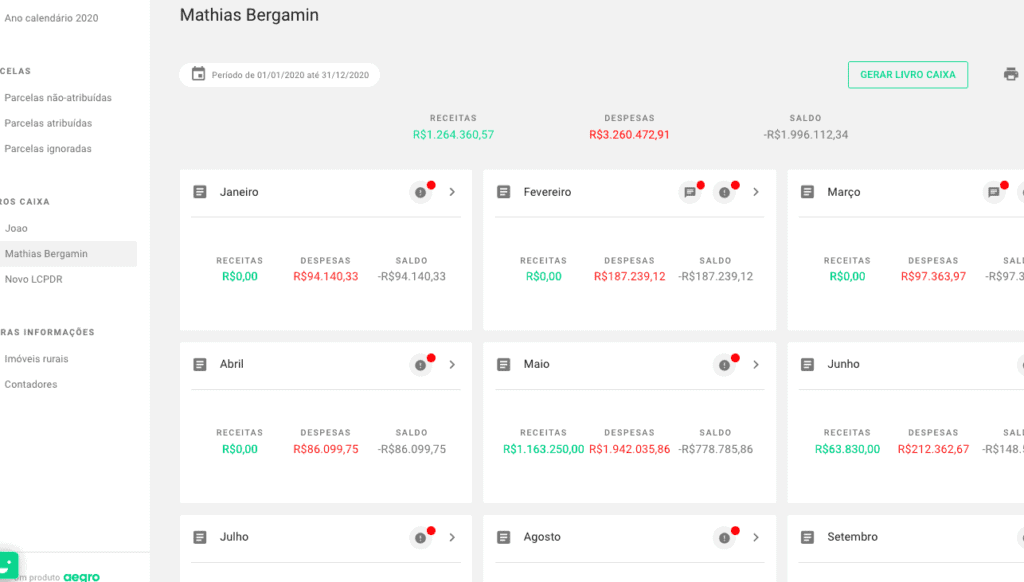Click Fevereiro alert warning icon
Screen dimensions: 1024x582
(x=724, y=192)
